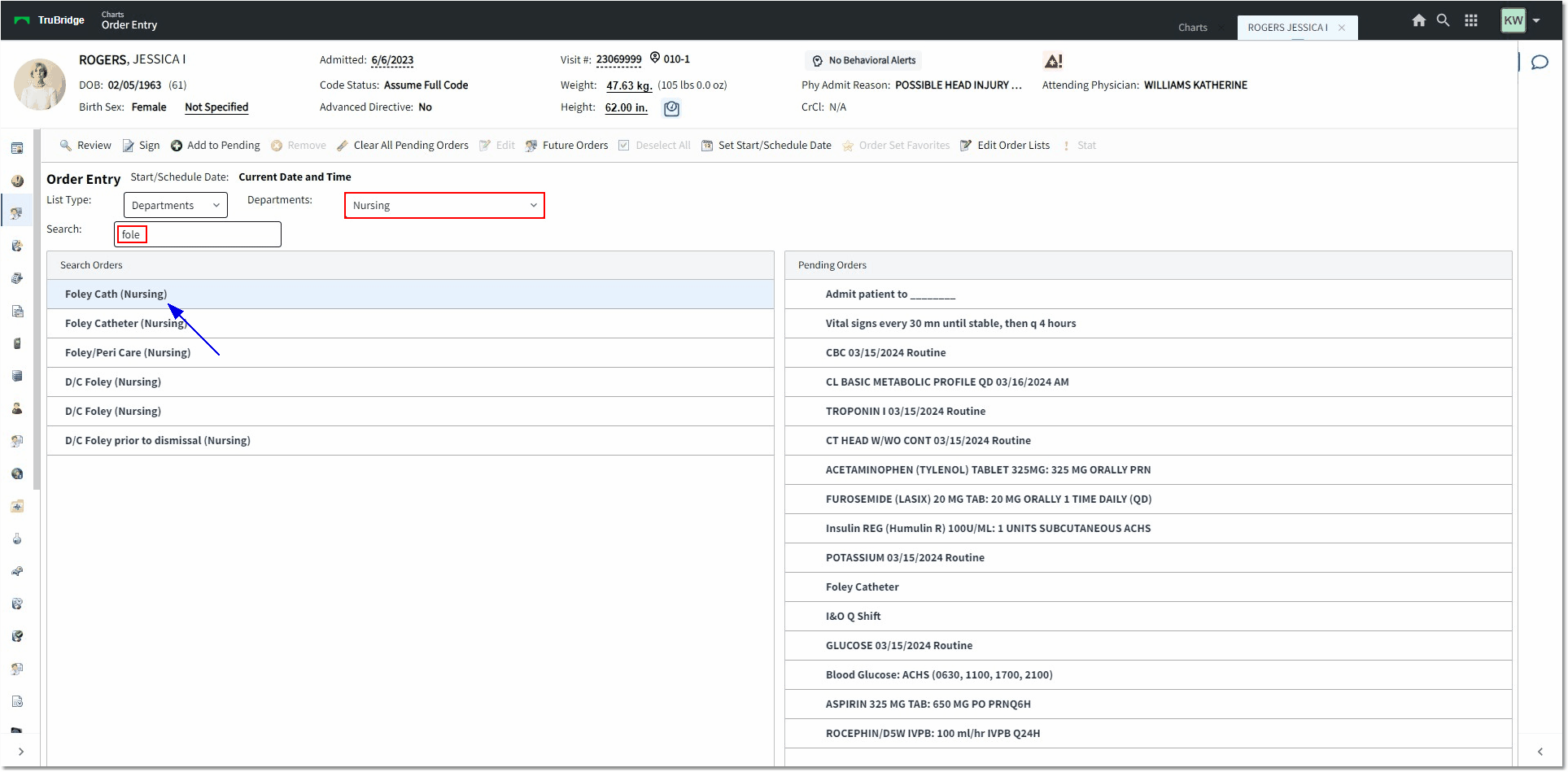
Task: Expand the left sidebar with bottom chevron
Action: (x=20, y=752)
